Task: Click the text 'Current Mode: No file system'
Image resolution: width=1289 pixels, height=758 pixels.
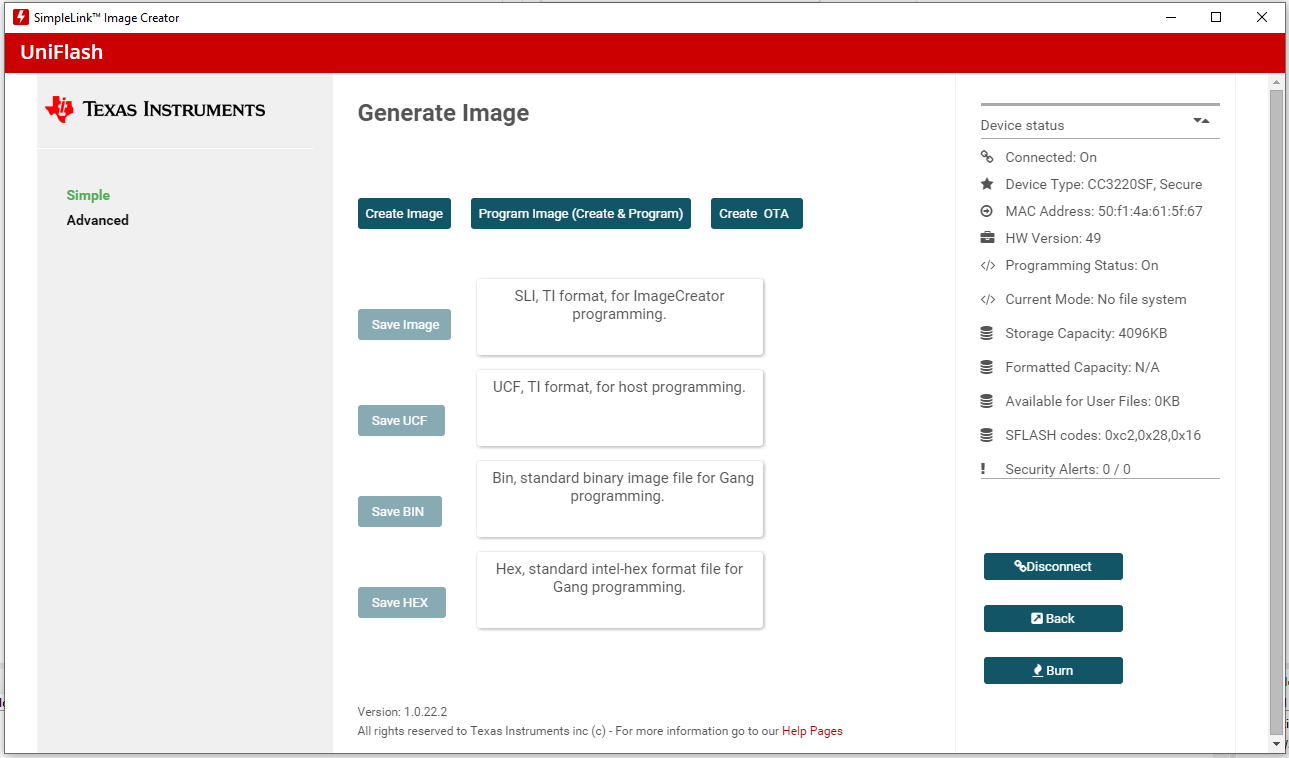Action: click(1096, 299)
